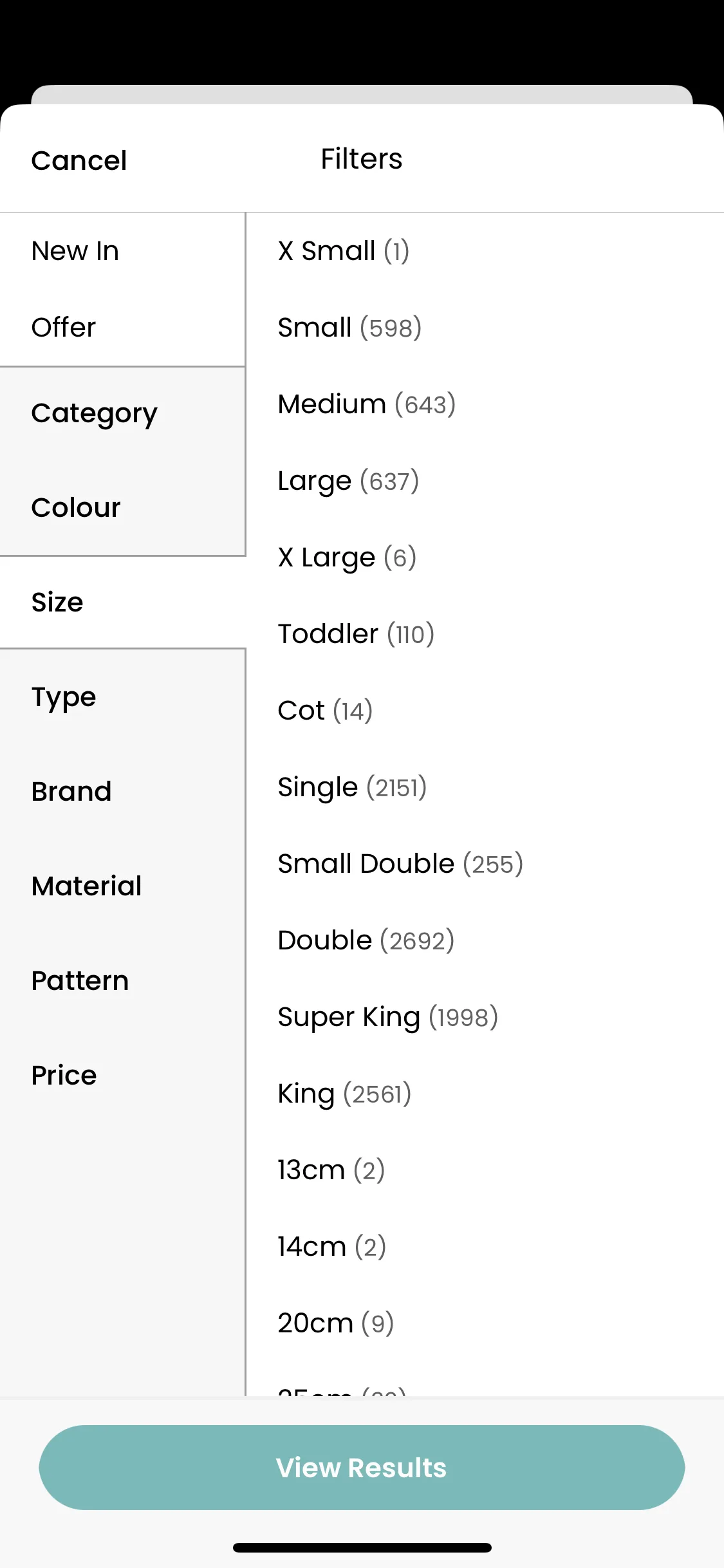Select the Brand filter tab

point(122,791)
